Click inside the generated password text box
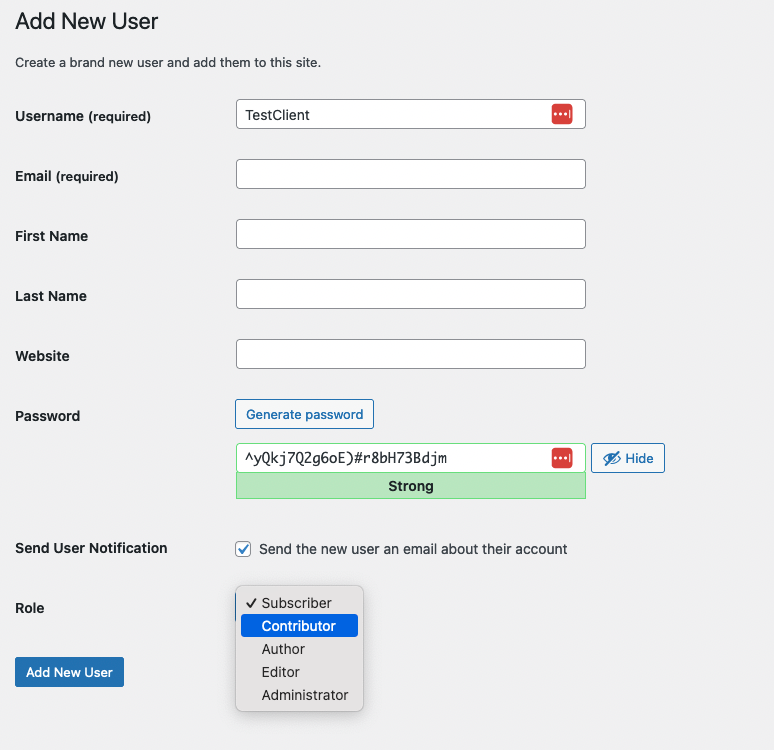Screen dimensions: 774x750 click(x=411, y=458)
